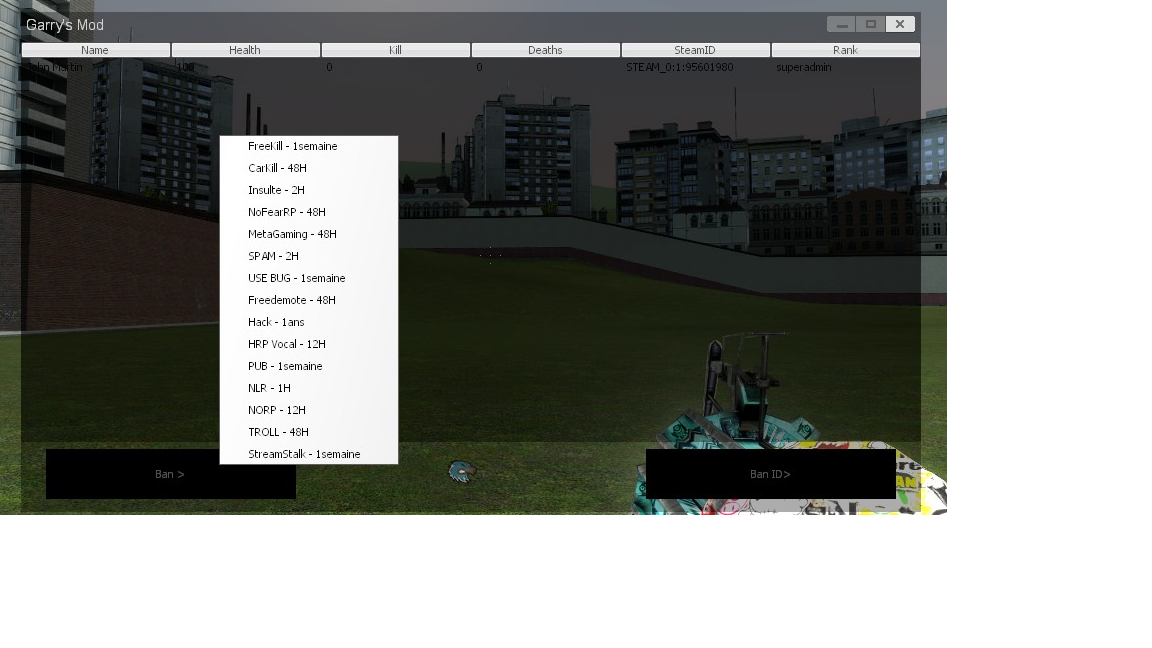Screen dimensions: 1152x648
Task: Sort by the Name column header
Action: point(96,50)
